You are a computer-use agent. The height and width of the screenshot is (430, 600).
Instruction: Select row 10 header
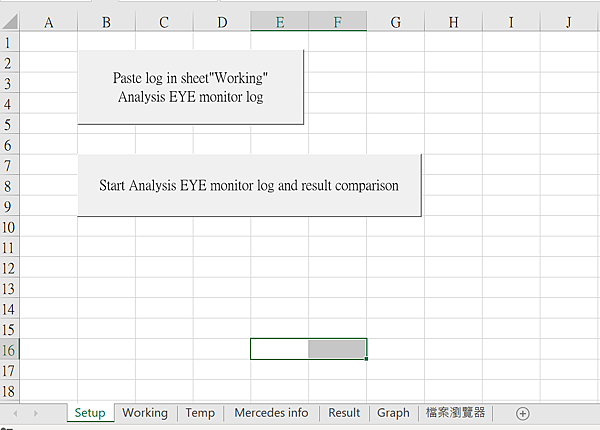[10, 227]
